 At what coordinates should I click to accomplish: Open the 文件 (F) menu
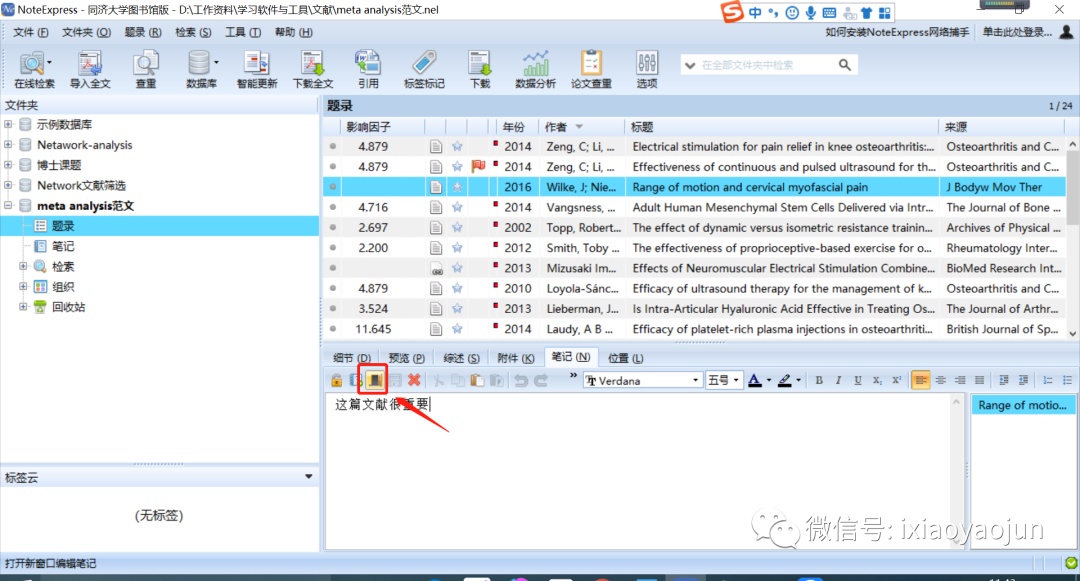[31, 32]
